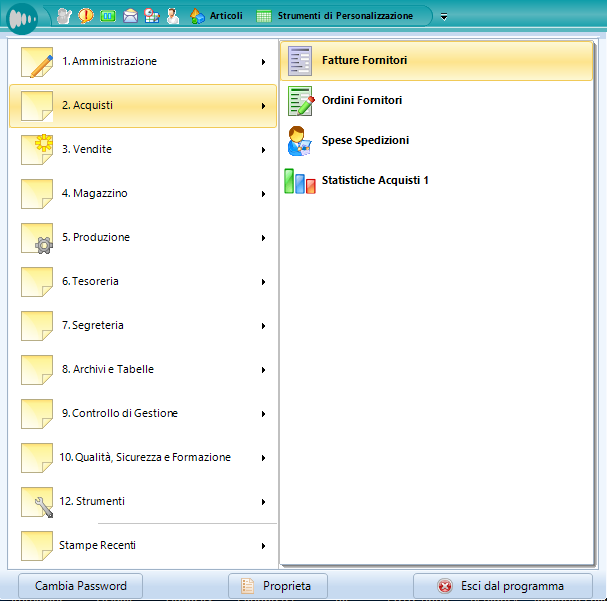This screenshot has height=601, width=607.
Task: Open Fatture Fornitori
Action: coord(364,61)
